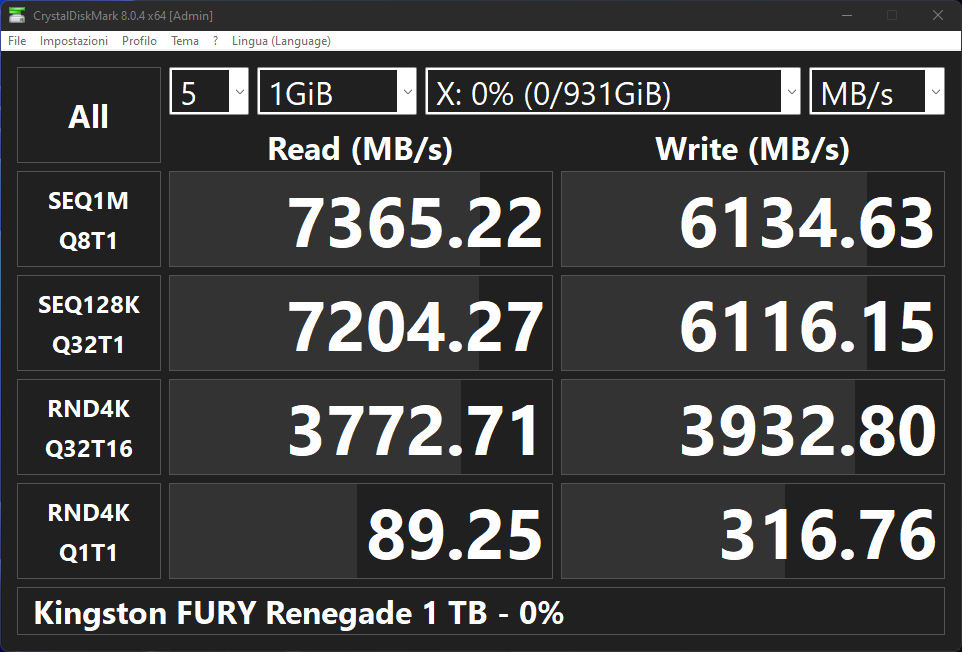Open the test count dropdown showing 5
Screen dimensions: 962x652
pos(209,91)
